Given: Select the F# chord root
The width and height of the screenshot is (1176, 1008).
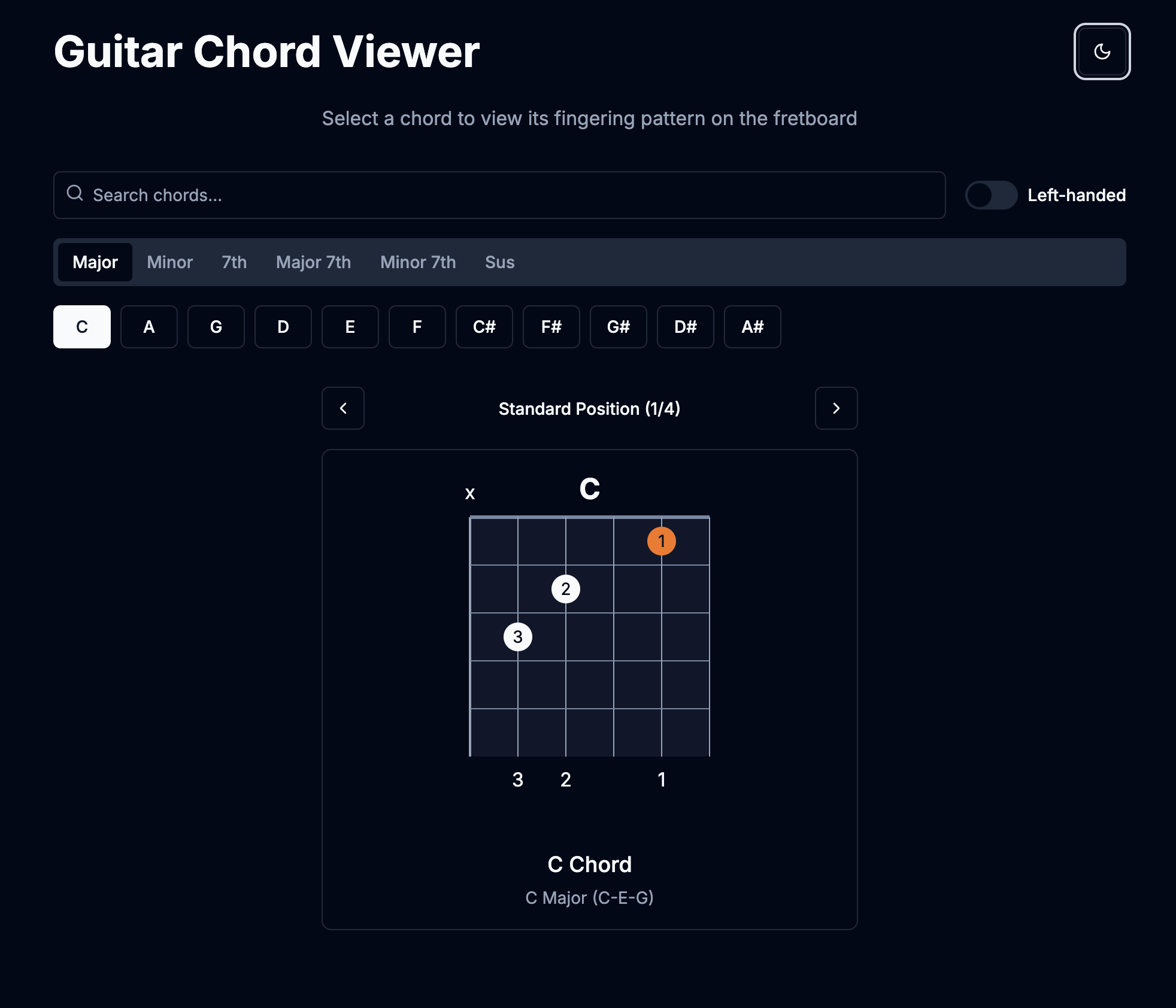Looking at the screenshot, I should pyautogui.click(x=551, y=327).
